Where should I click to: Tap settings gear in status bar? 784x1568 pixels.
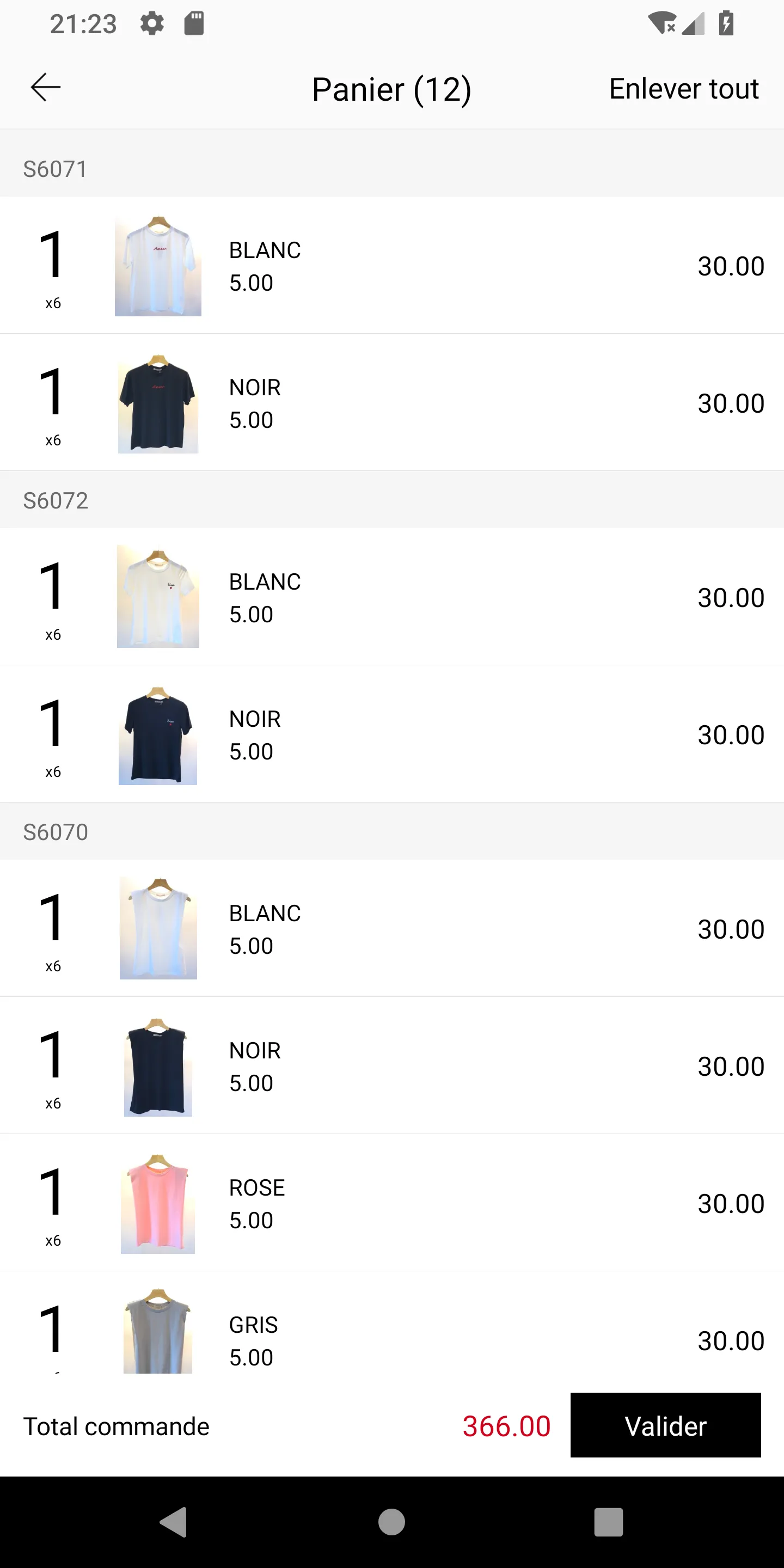pos(152,24)
